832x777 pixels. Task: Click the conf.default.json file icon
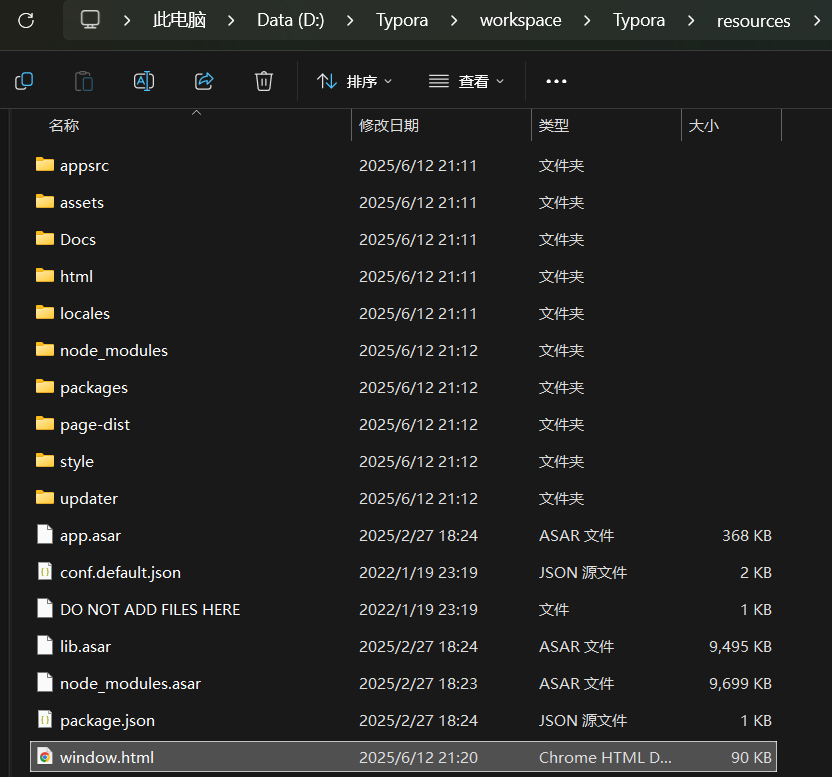[45, 572]
